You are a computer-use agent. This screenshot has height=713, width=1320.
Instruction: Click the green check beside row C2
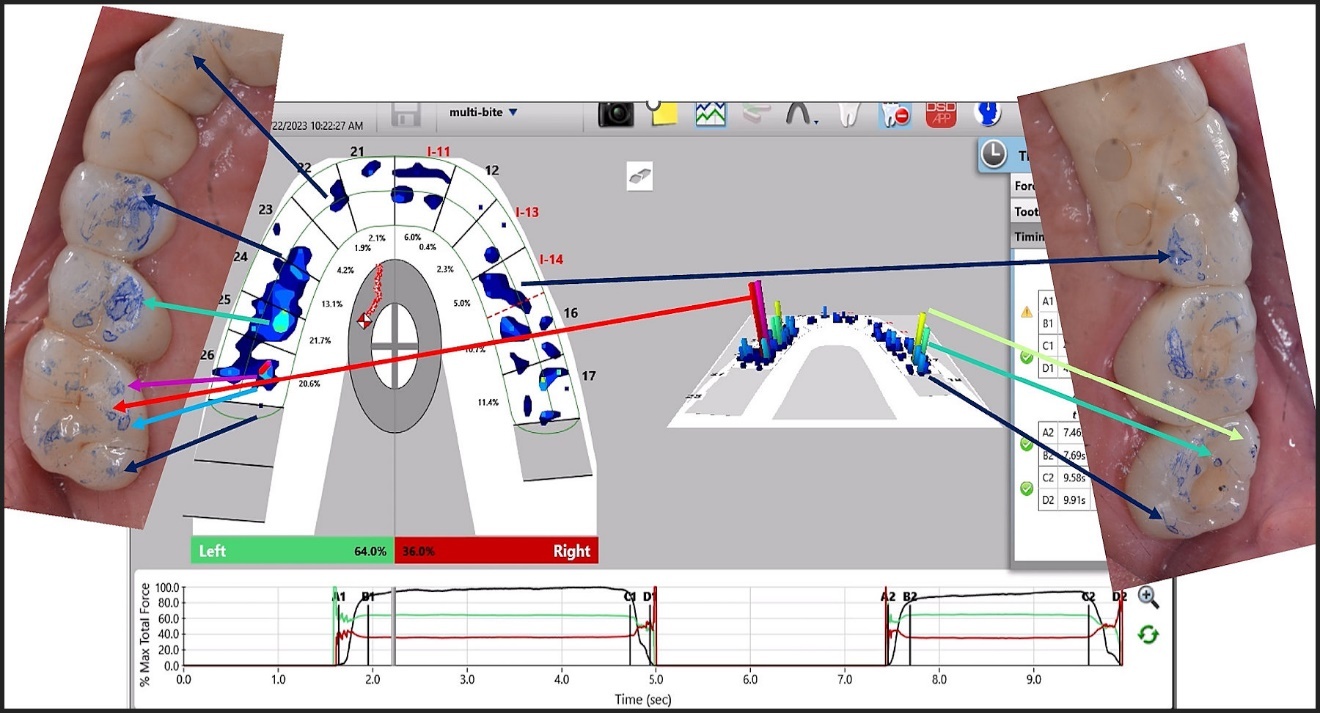coord(1027,485)
